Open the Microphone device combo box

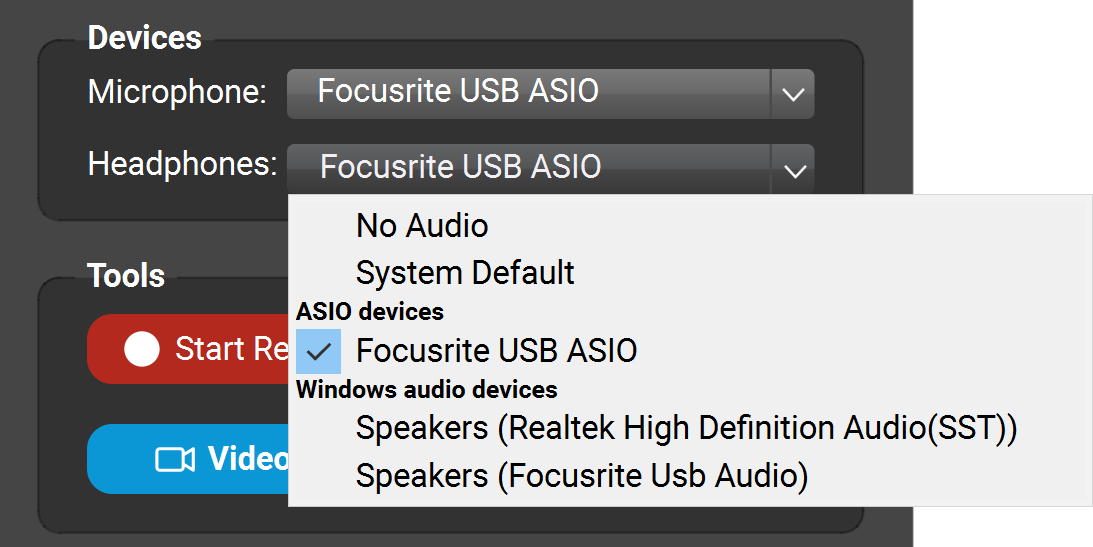coord(528,94)
